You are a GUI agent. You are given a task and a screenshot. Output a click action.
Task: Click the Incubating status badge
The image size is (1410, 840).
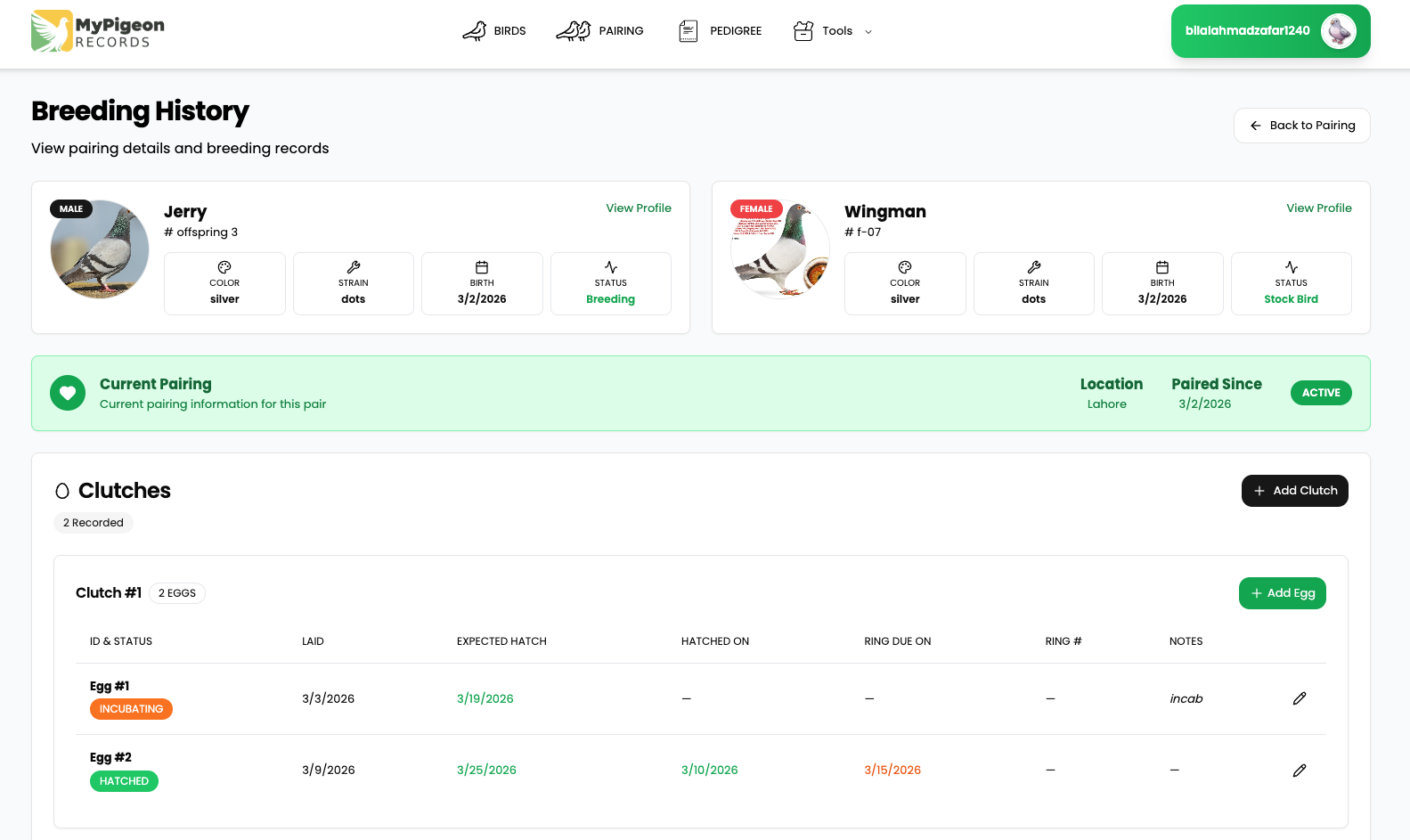point(131,709)
